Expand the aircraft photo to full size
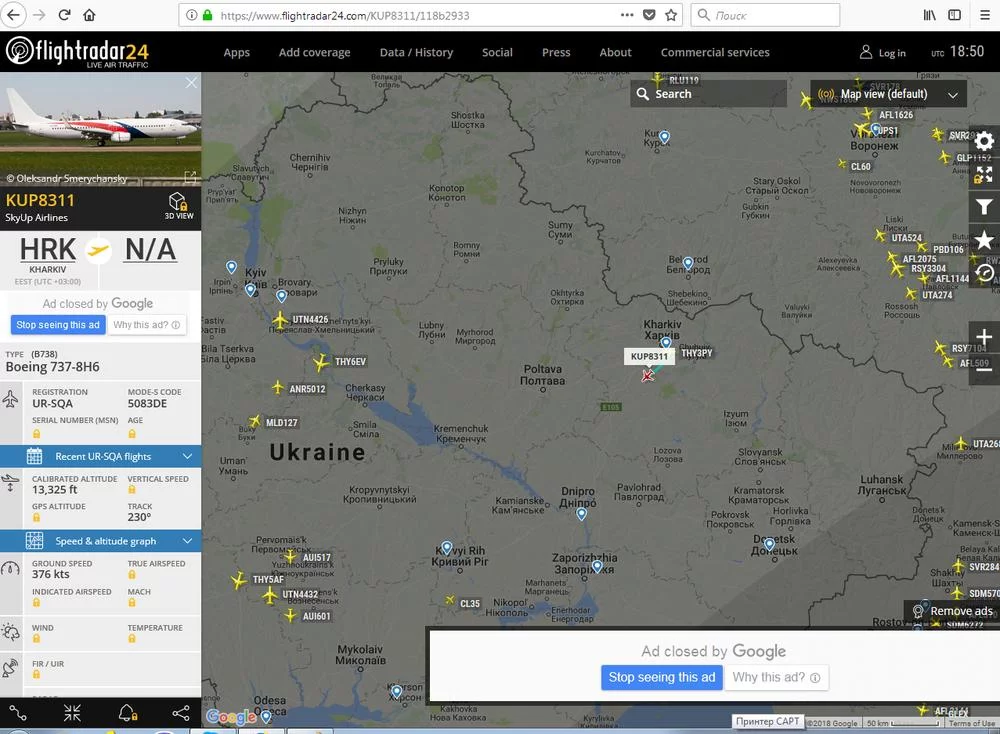The width and height of the screenshot is (1000, 734). 190,177
